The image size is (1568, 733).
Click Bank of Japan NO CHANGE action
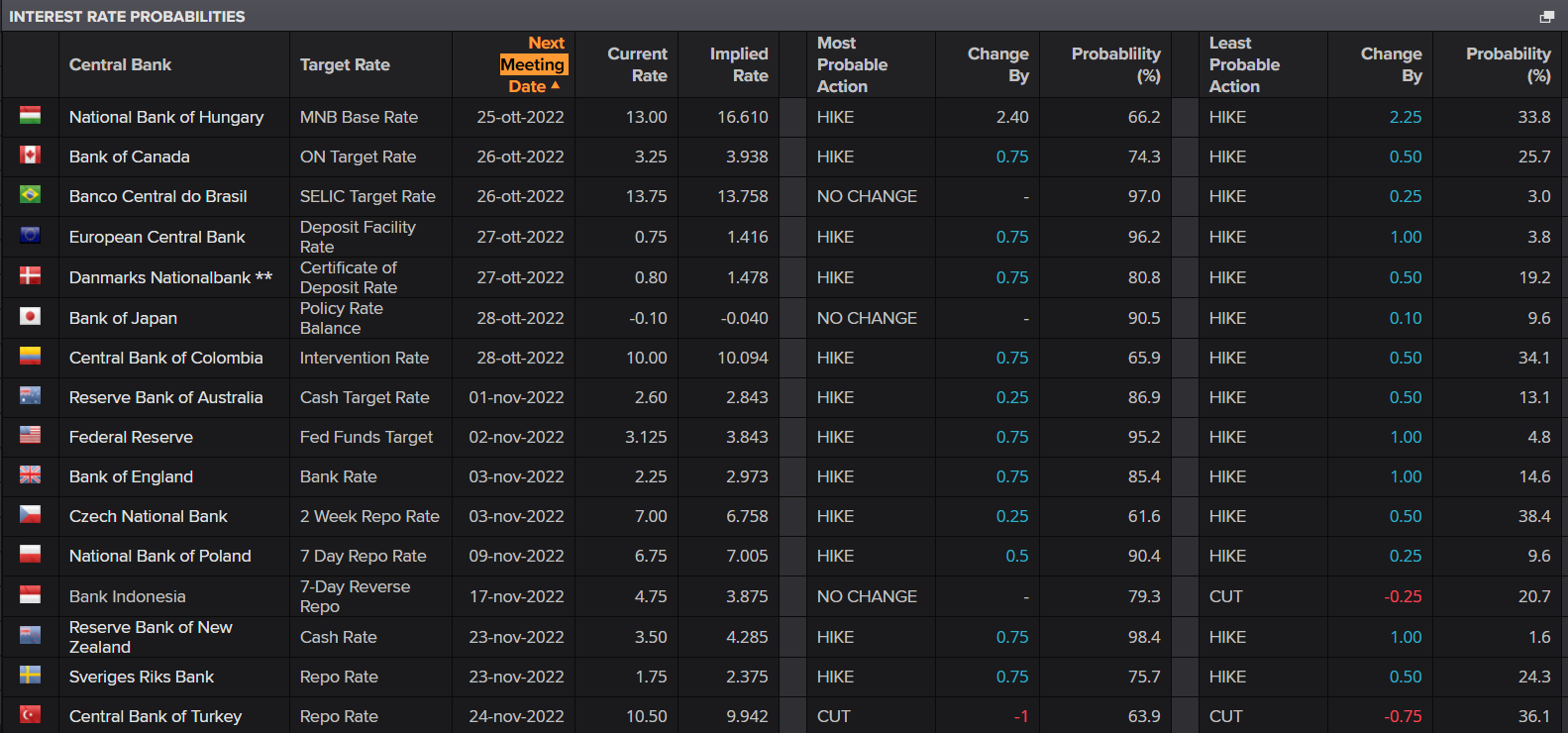(x=867, y=318)
